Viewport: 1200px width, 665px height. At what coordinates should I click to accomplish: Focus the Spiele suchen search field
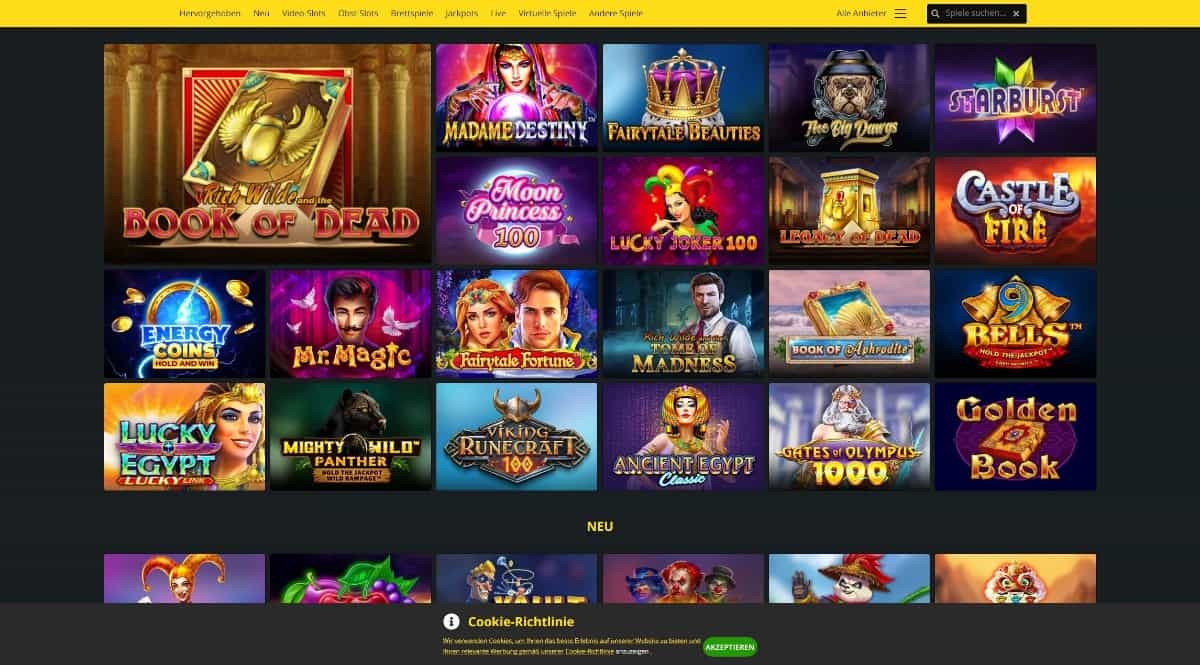[x=976, y=14]
